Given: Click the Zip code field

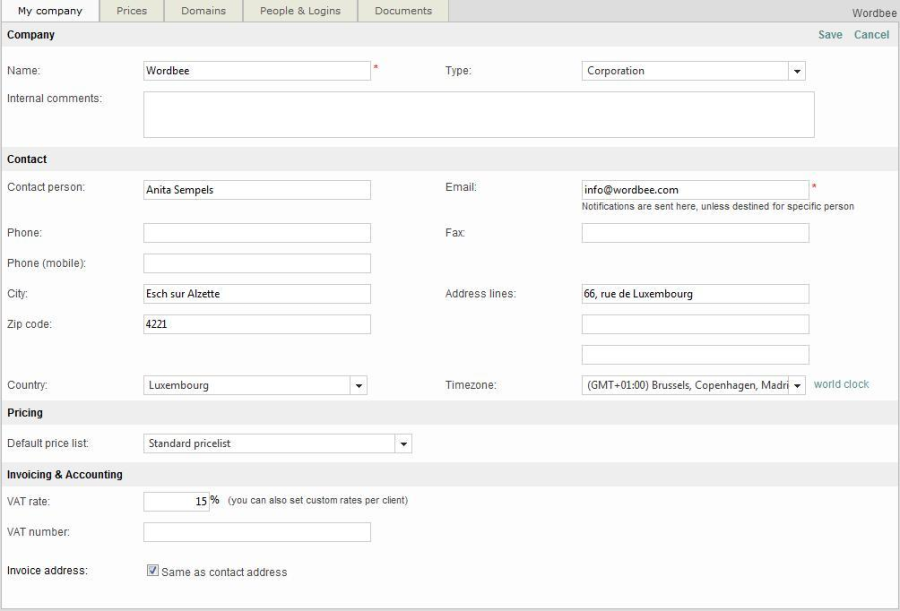Looking at the screenshot, I should point(257,325).
